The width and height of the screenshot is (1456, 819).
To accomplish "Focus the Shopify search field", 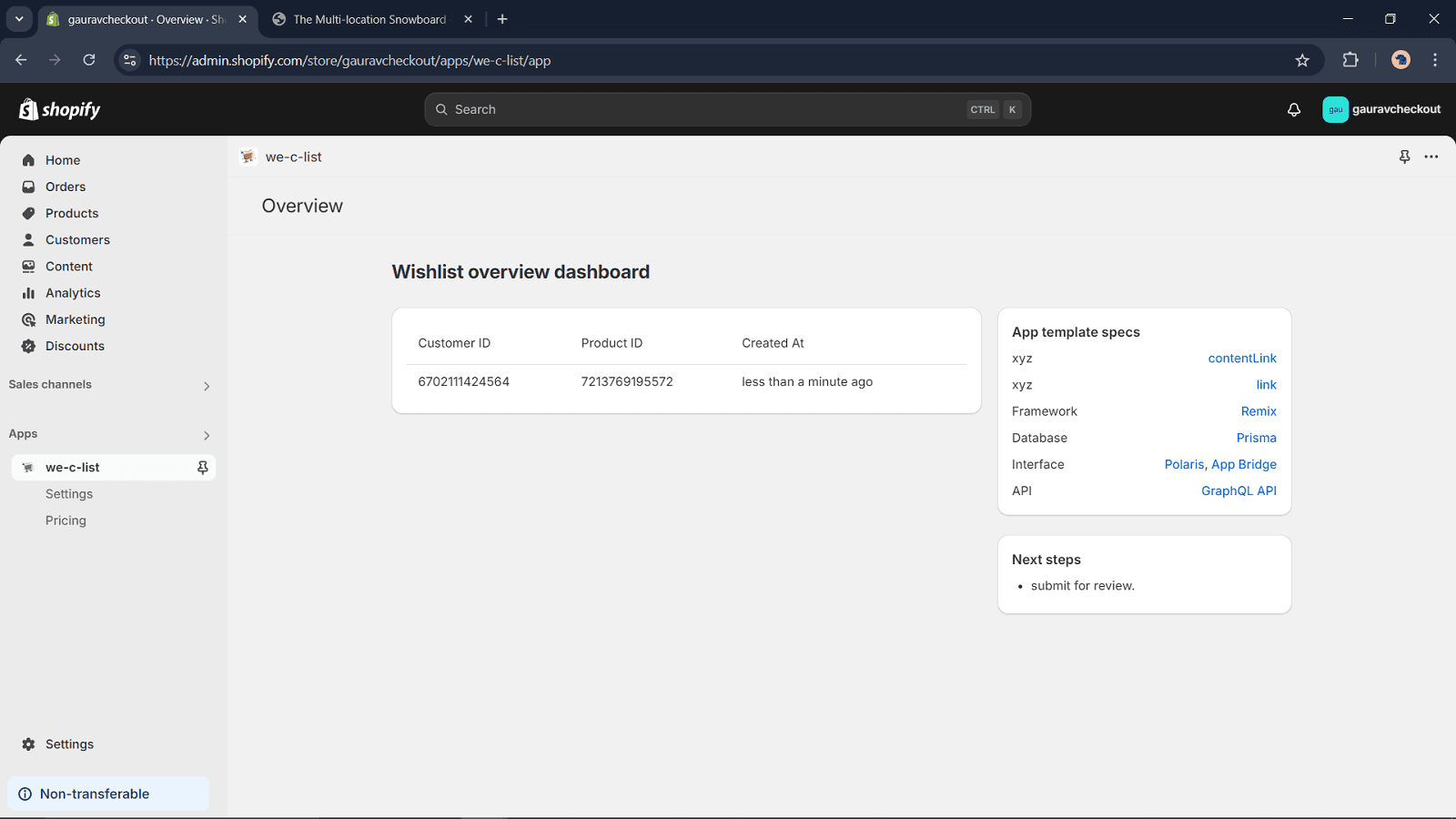I will 710,109.
